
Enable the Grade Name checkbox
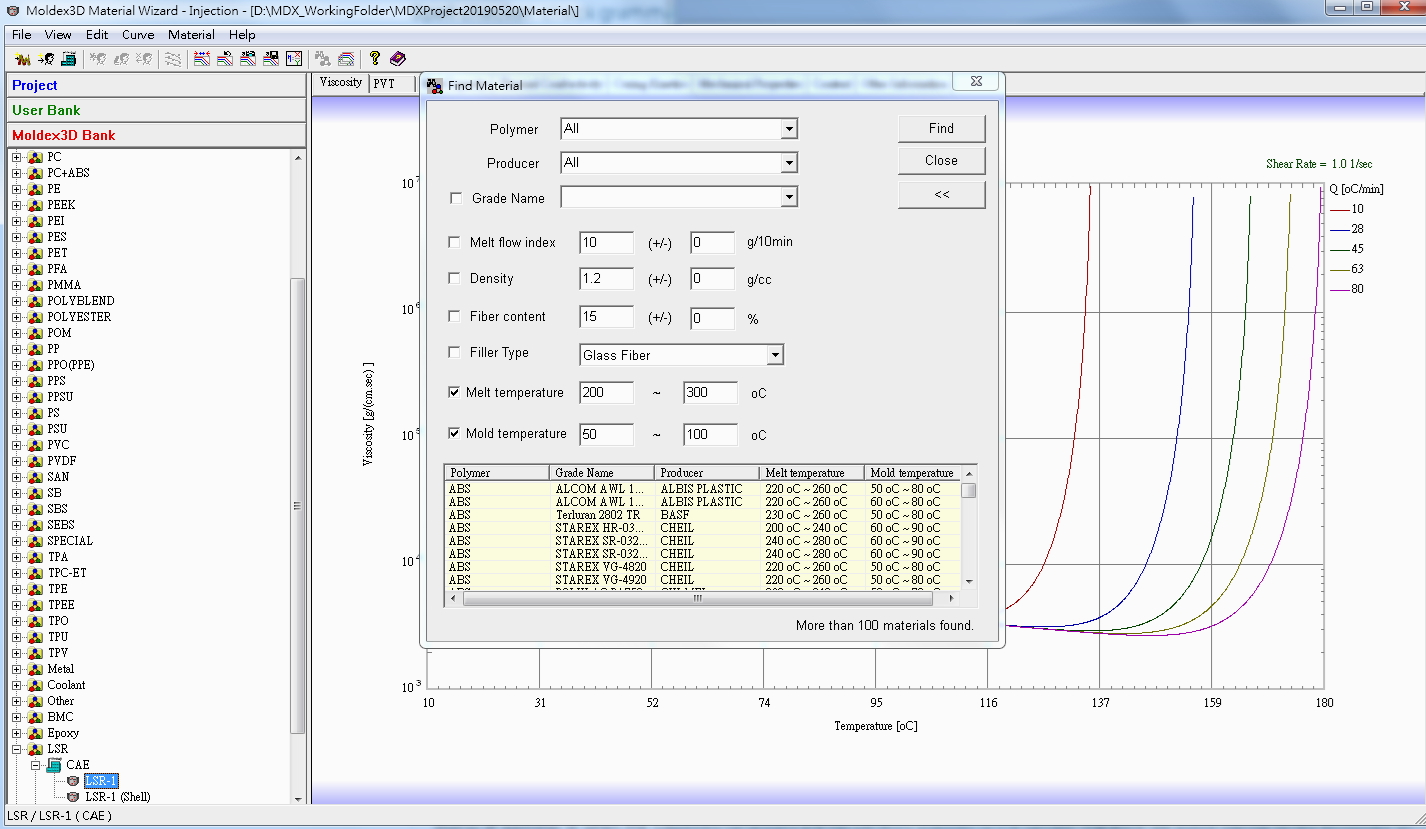click(456, 198)
